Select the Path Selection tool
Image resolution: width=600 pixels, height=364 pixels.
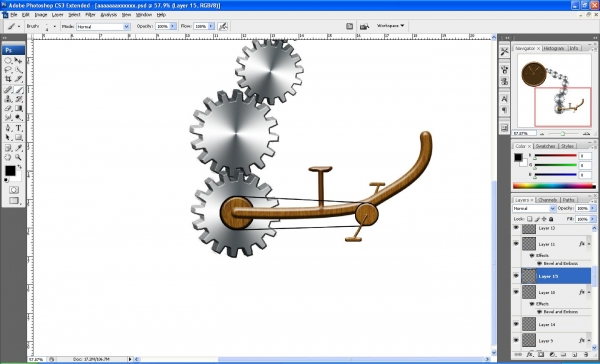pyautogui.click(x=8, y=137)
